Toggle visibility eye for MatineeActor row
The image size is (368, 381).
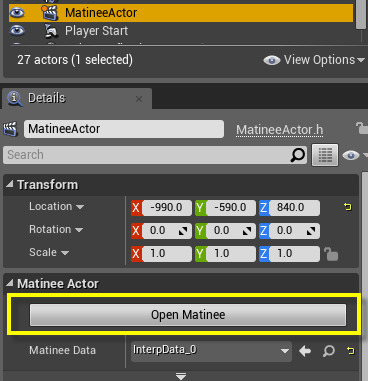tap(17, 13)
